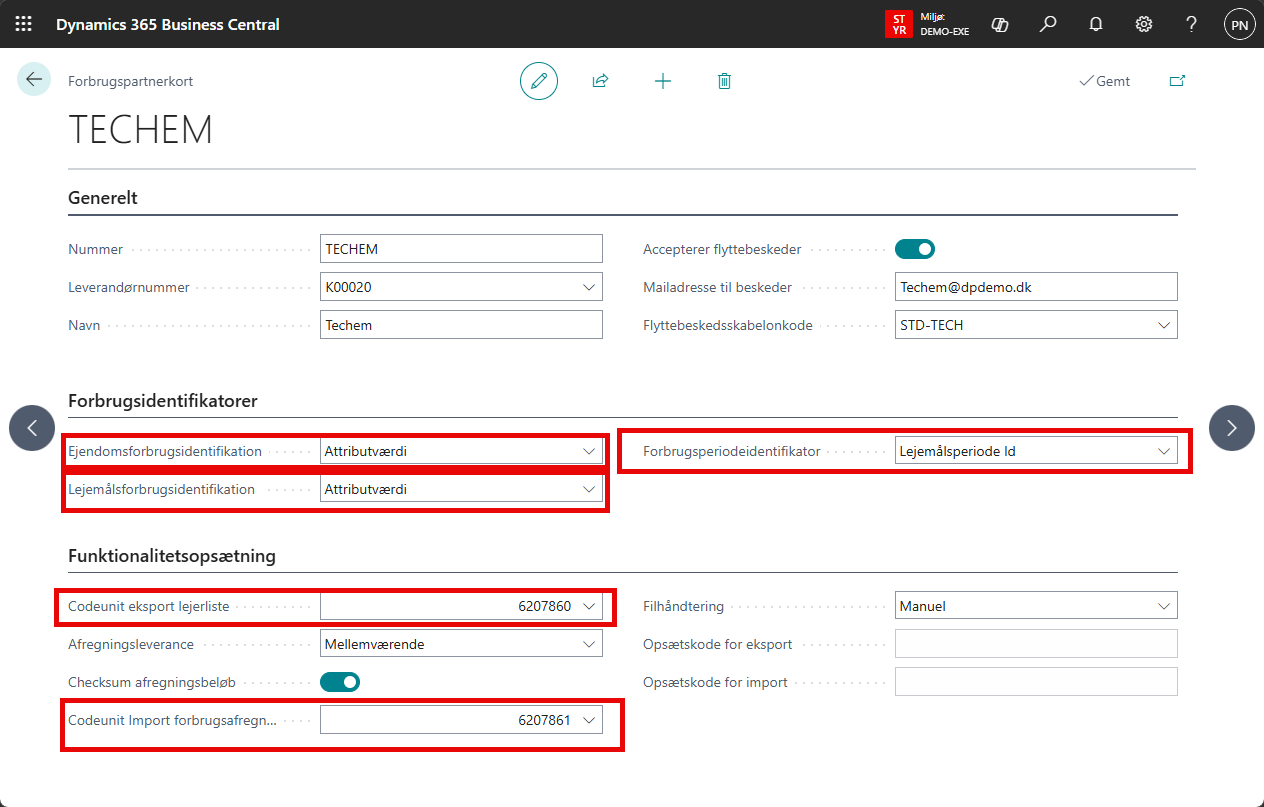The width and height of the screenshot is (1264, 807).
Task: Click the share icon in toolbar
Action: tap(600, 81)
